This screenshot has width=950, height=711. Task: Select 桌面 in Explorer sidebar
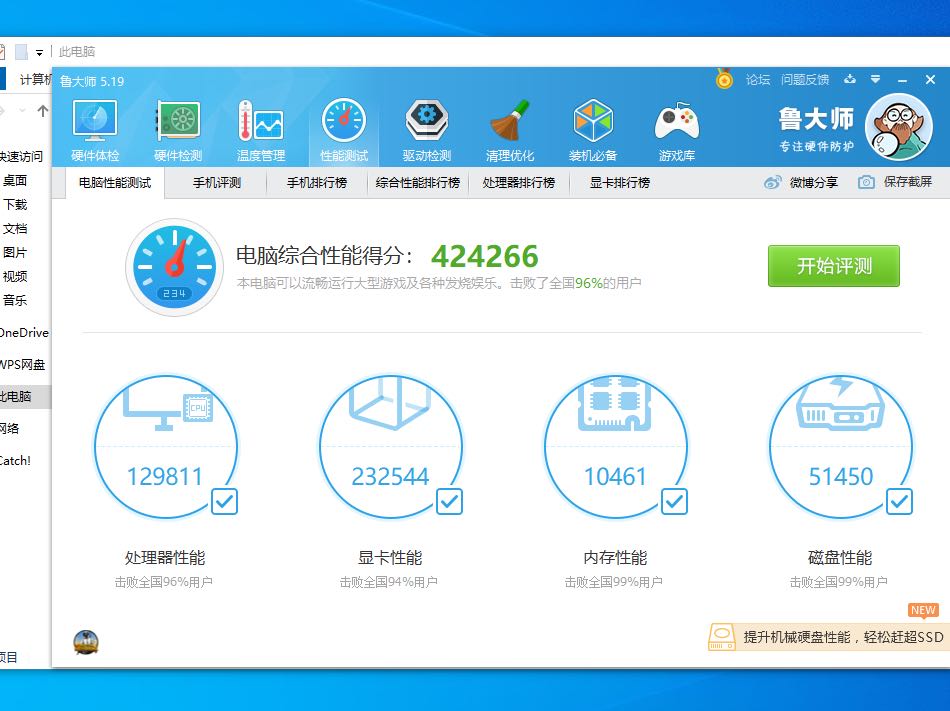click(15, 180)
